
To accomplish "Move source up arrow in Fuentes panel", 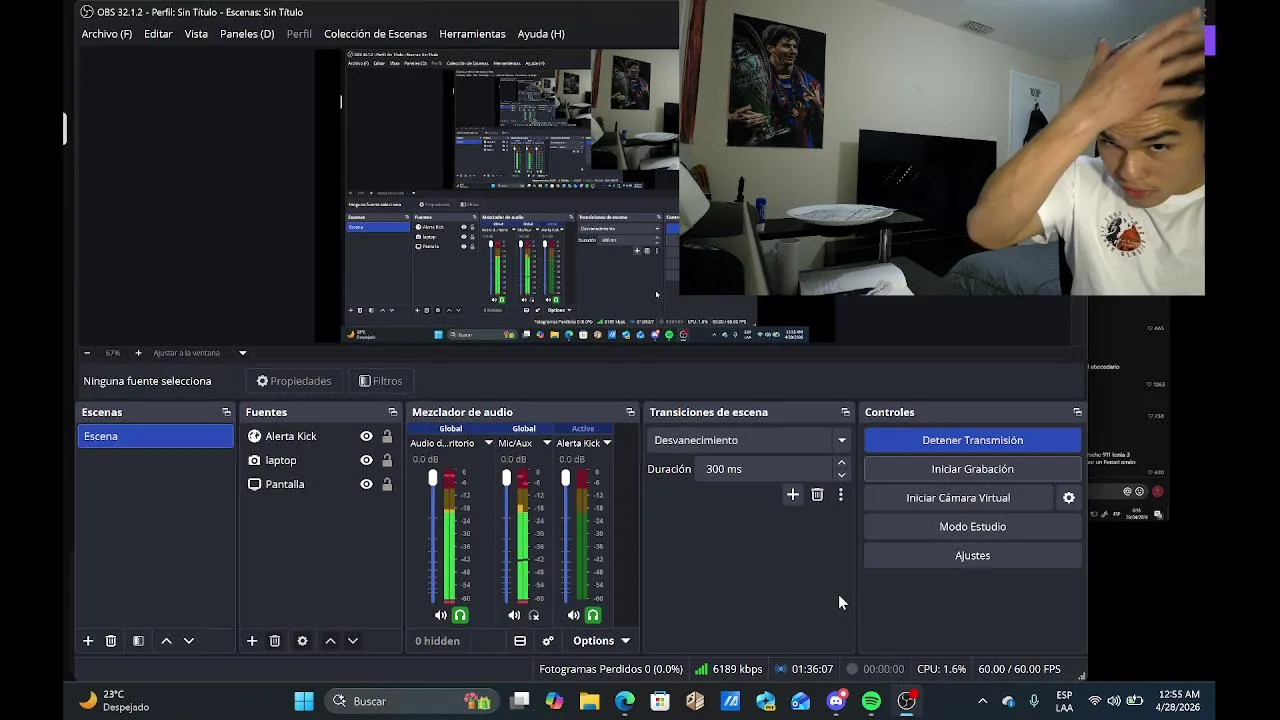I will 330,641.
